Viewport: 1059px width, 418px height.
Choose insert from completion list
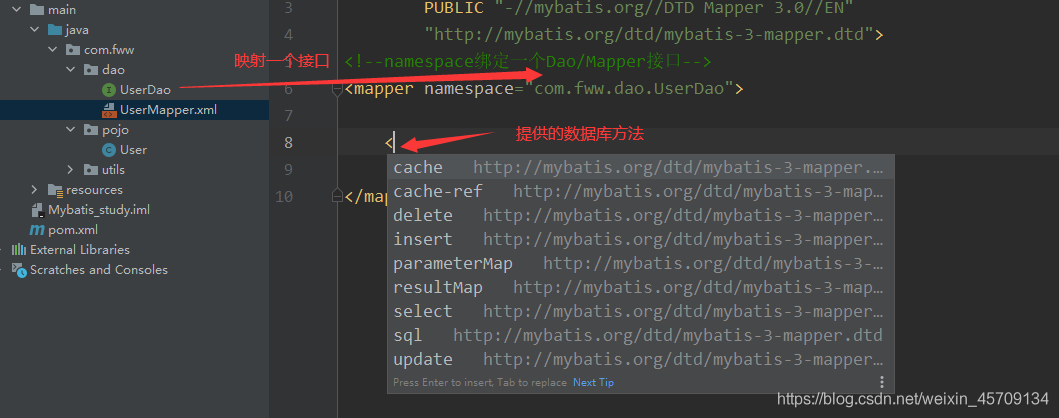point(640,239)
